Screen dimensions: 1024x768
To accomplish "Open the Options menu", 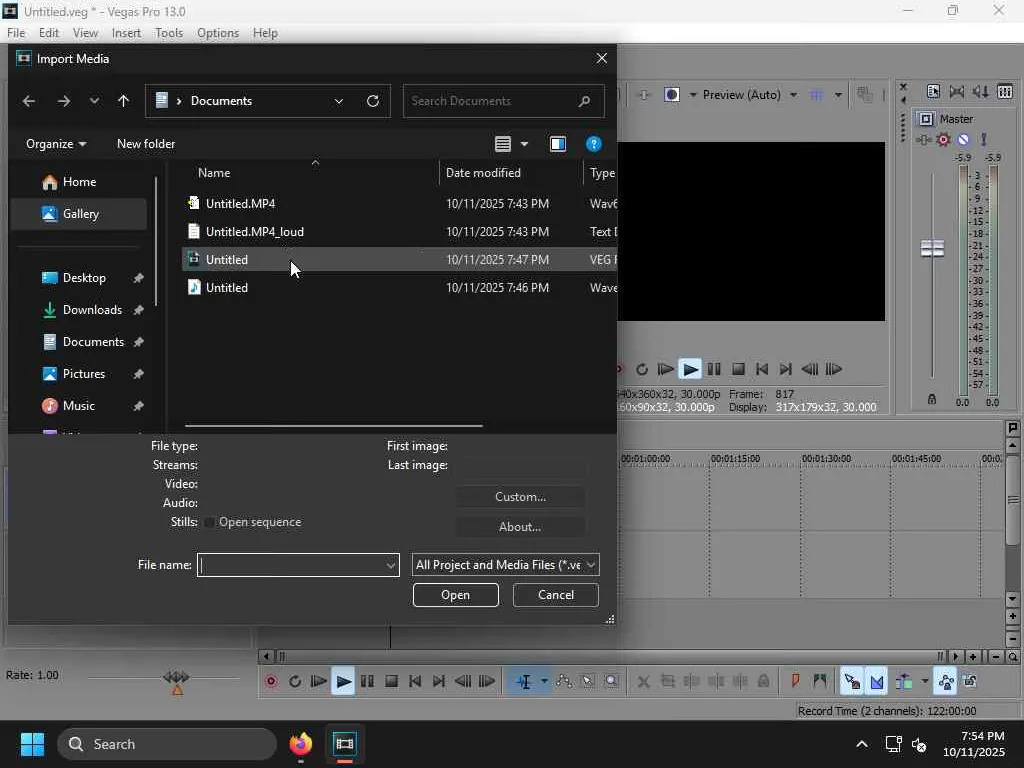I will click(x=218, y=33).
